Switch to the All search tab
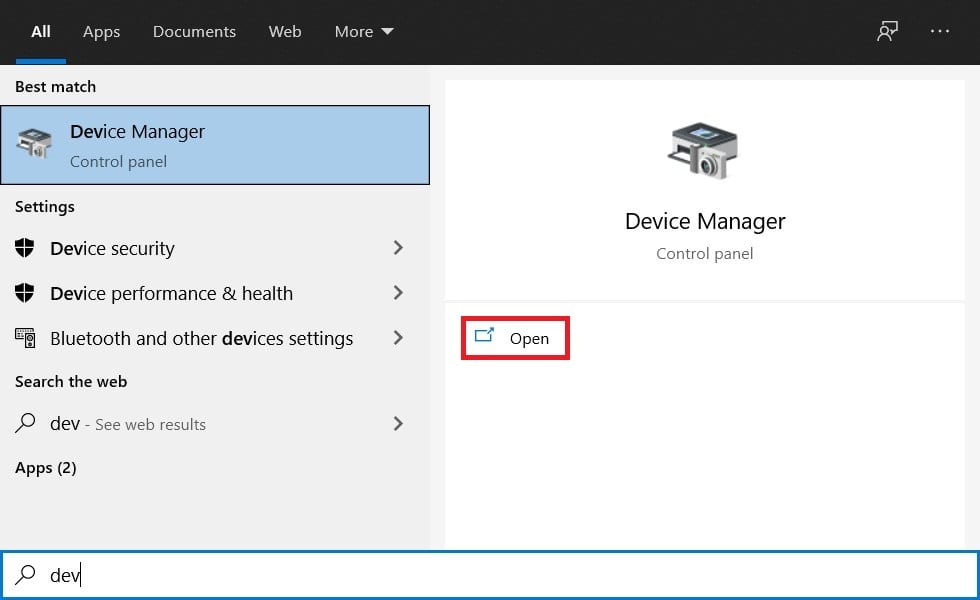980x600 pixels. tap(41, 31)
